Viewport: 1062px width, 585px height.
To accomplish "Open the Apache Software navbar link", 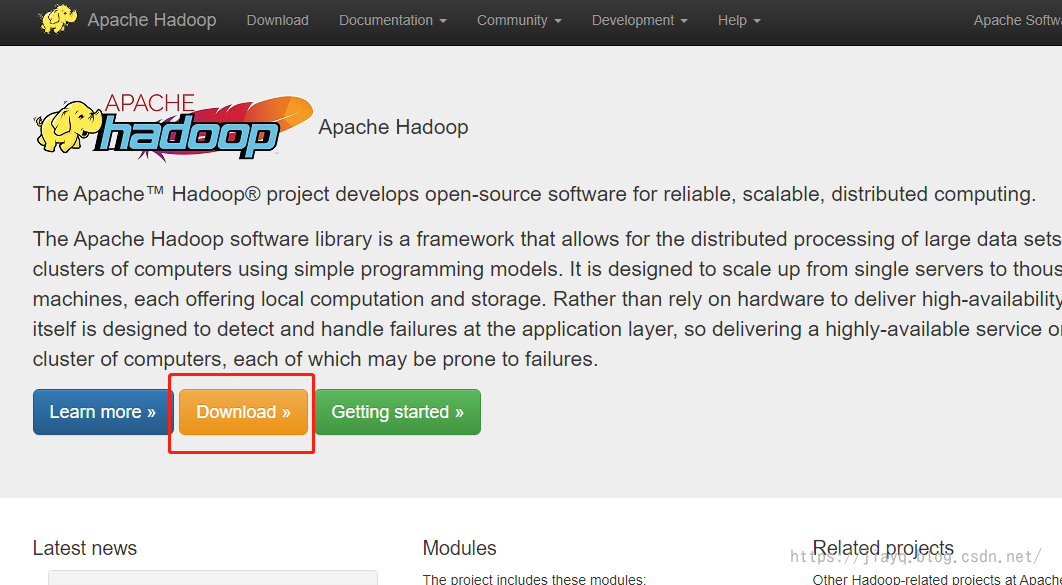I will click(1017, 20).
